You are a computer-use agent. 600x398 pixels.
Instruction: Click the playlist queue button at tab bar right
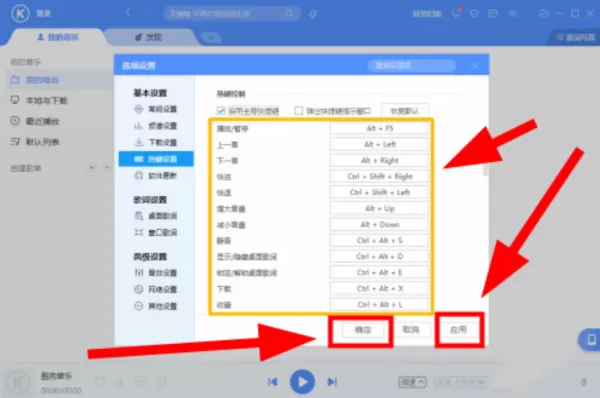pos(575,37)
